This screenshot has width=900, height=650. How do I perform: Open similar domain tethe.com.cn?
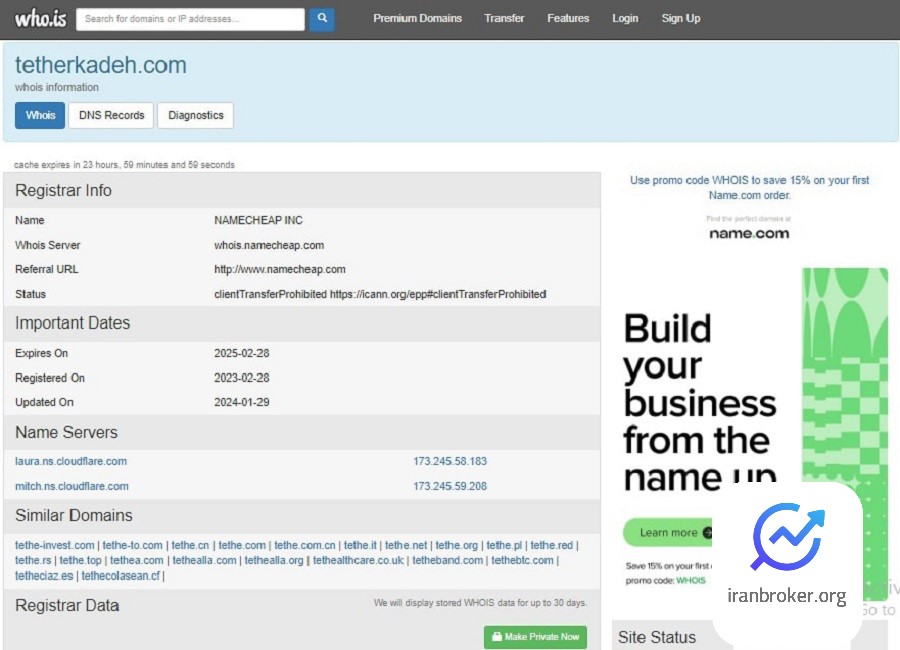305,545
